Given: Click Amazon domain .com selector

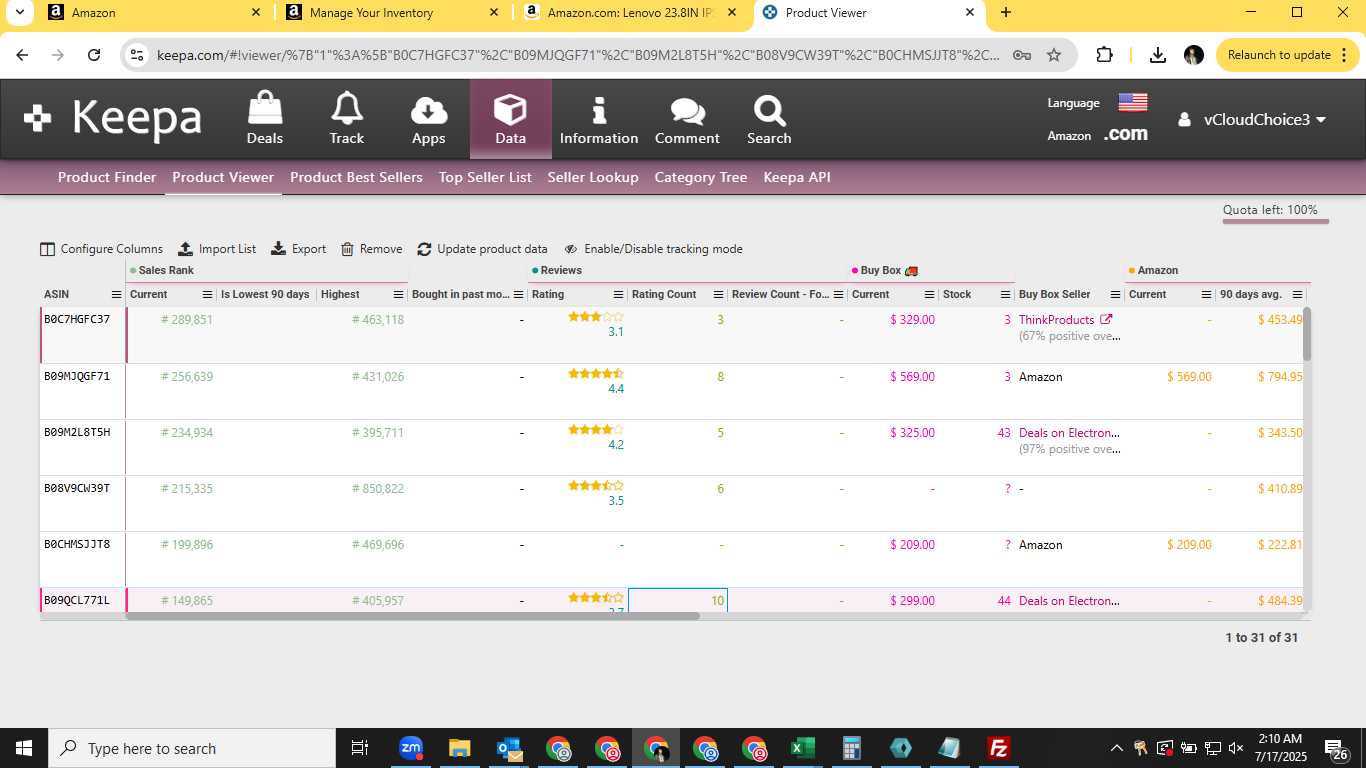Looking at the screenshot, I should point(1125,134).
